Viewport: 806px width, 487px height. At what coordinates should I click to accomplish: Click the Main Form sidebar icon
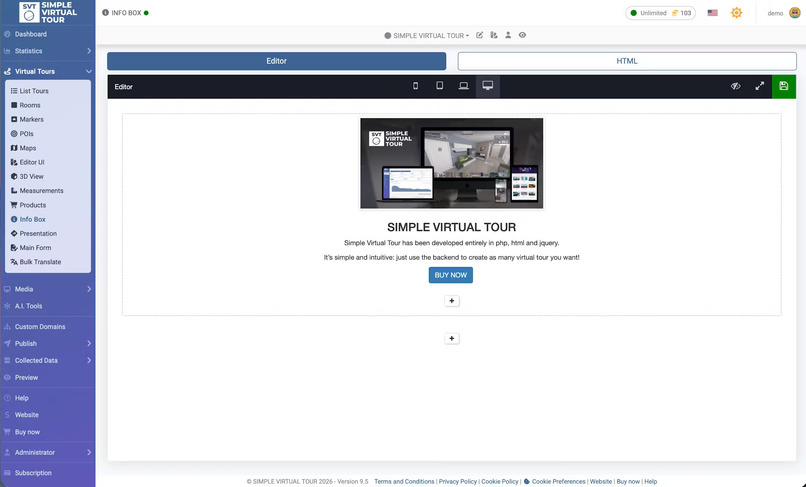click(14, 248)
